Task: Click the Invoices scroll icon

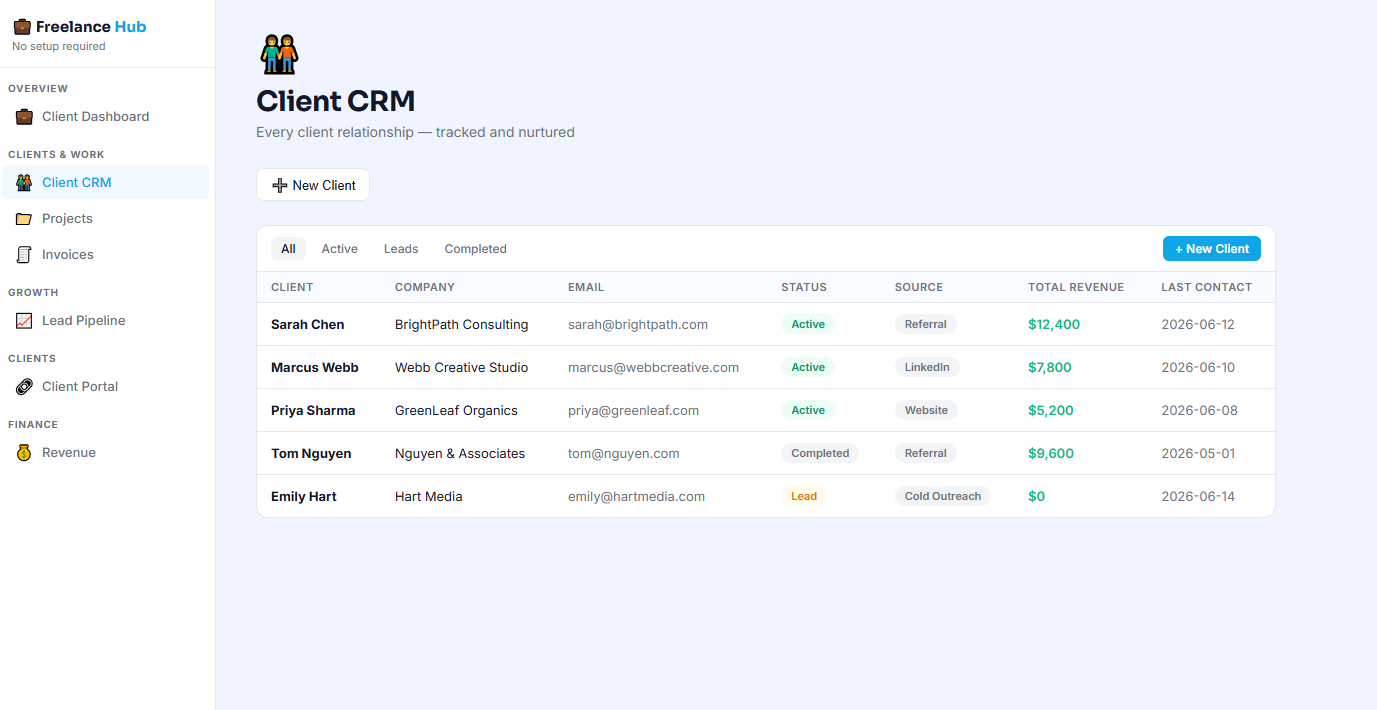Action: pyautogui.click(x=24, y=255)
